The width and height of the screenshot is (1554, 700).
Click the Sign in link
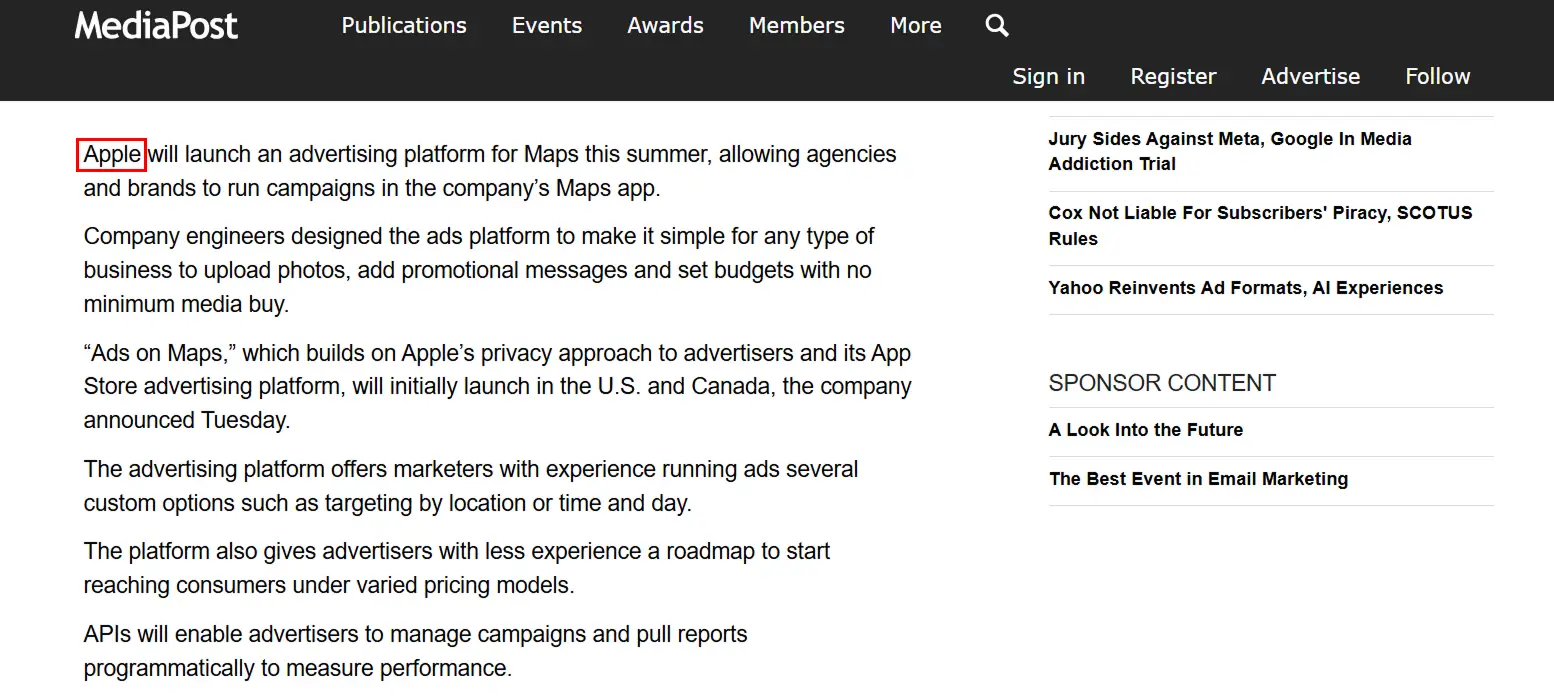[1048, 76]
